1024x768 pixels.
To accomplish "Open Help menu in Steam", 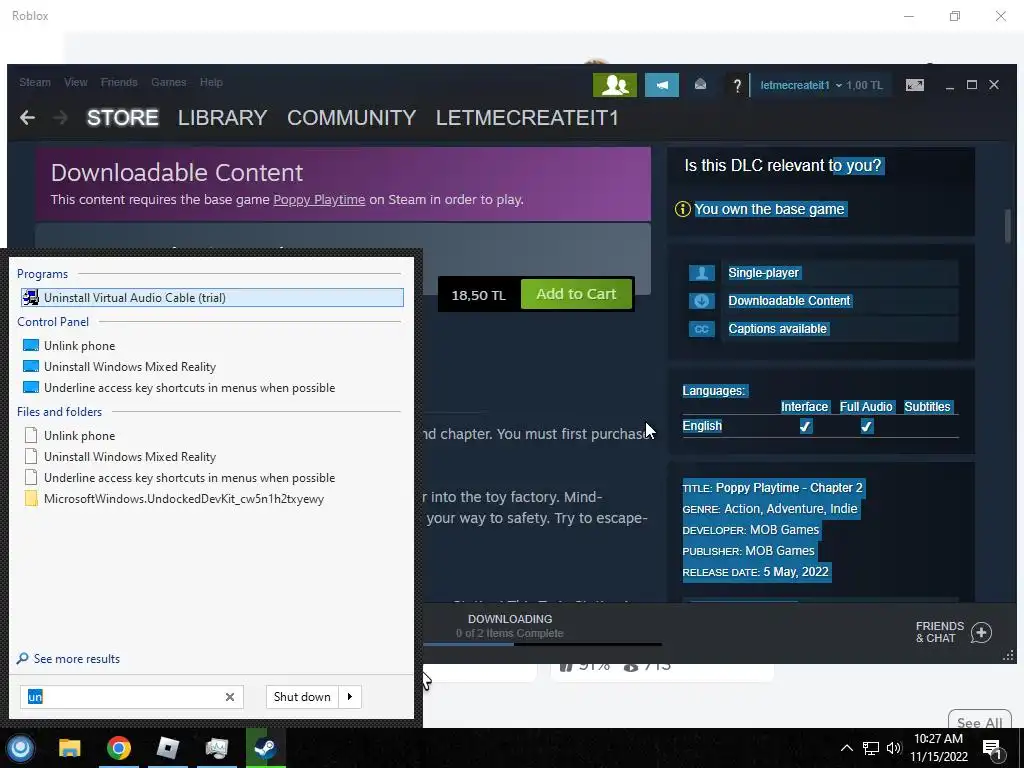I will [211, 82].
